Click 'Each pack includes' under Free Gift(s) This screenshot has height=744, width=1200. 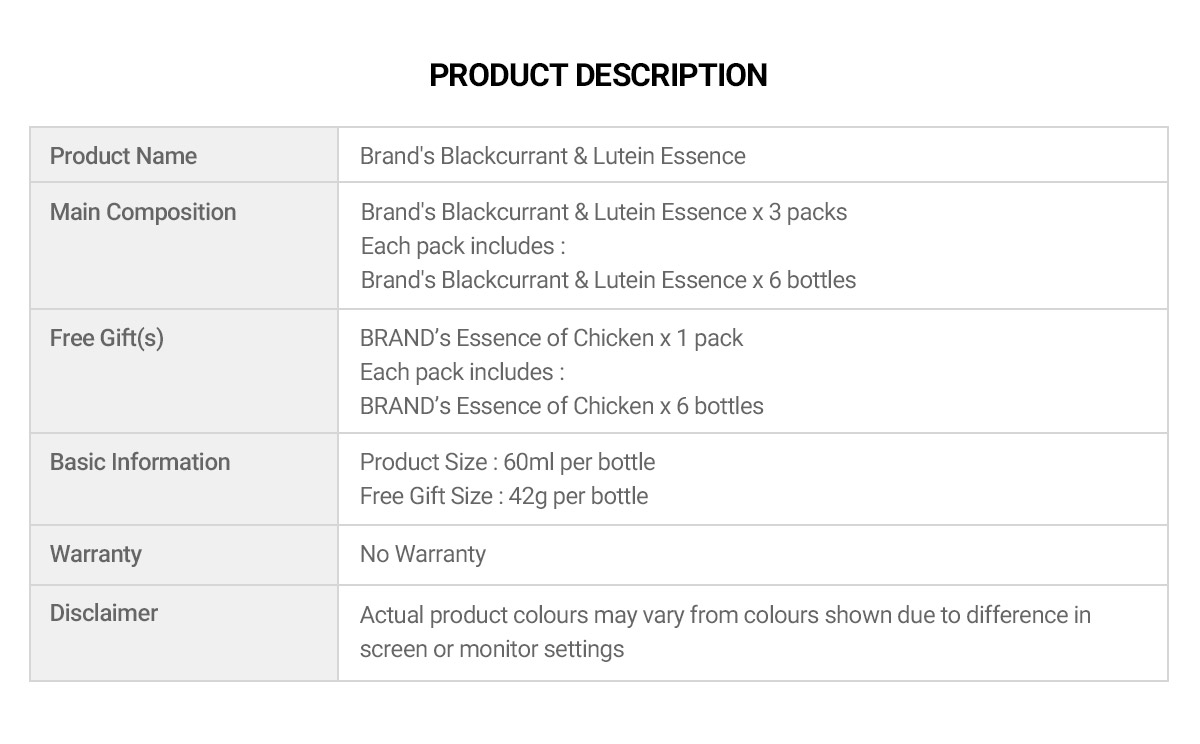click(462, 372)
